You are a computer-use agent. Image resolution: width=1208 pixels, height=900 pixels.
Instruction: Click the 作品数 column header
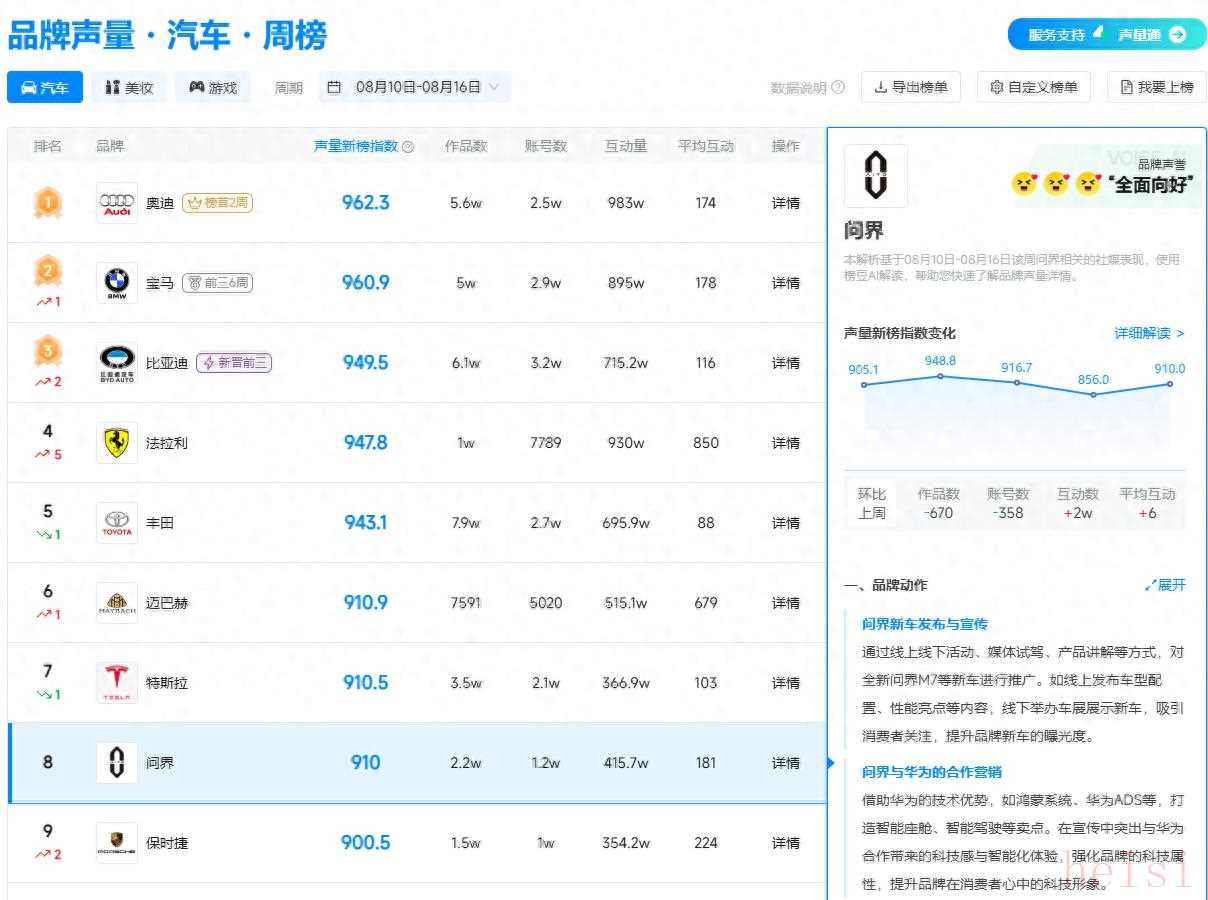(466, 146)
